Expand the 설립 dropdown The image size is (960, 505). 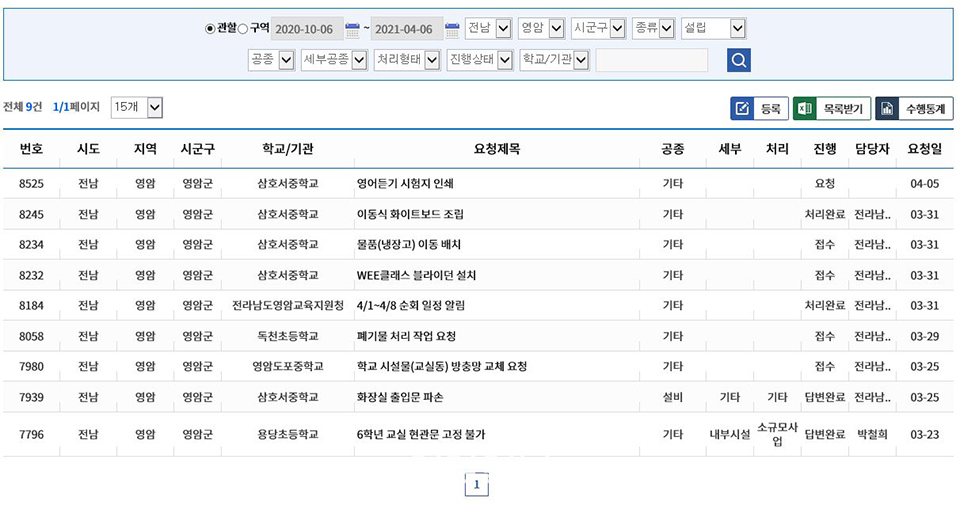[x=713, y=29]
